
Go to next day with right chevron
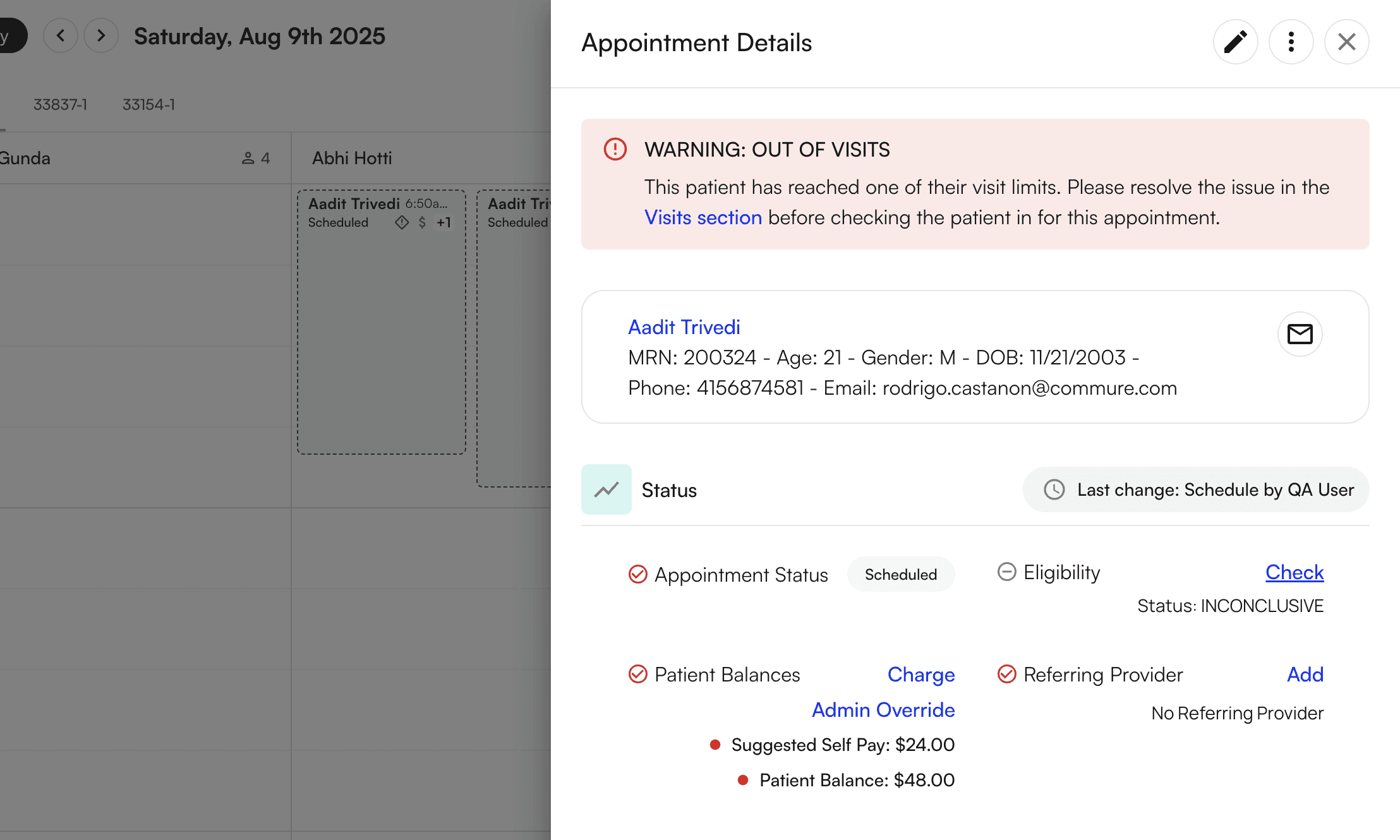pos(101,35)
